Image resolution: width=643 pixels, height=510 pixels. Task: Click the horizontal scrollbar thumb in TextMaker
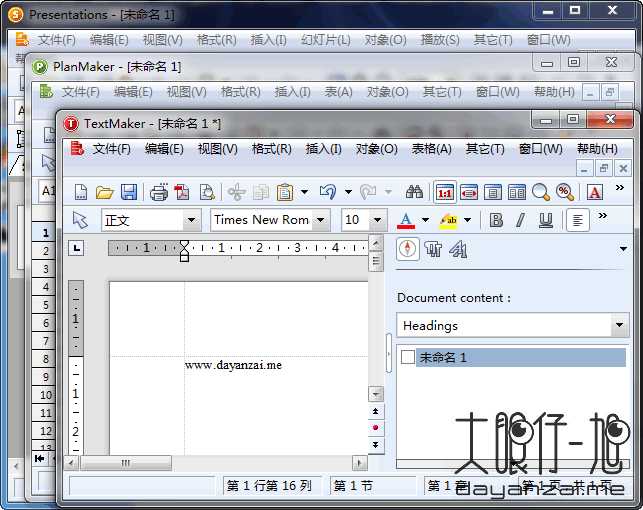pos(126,463)
